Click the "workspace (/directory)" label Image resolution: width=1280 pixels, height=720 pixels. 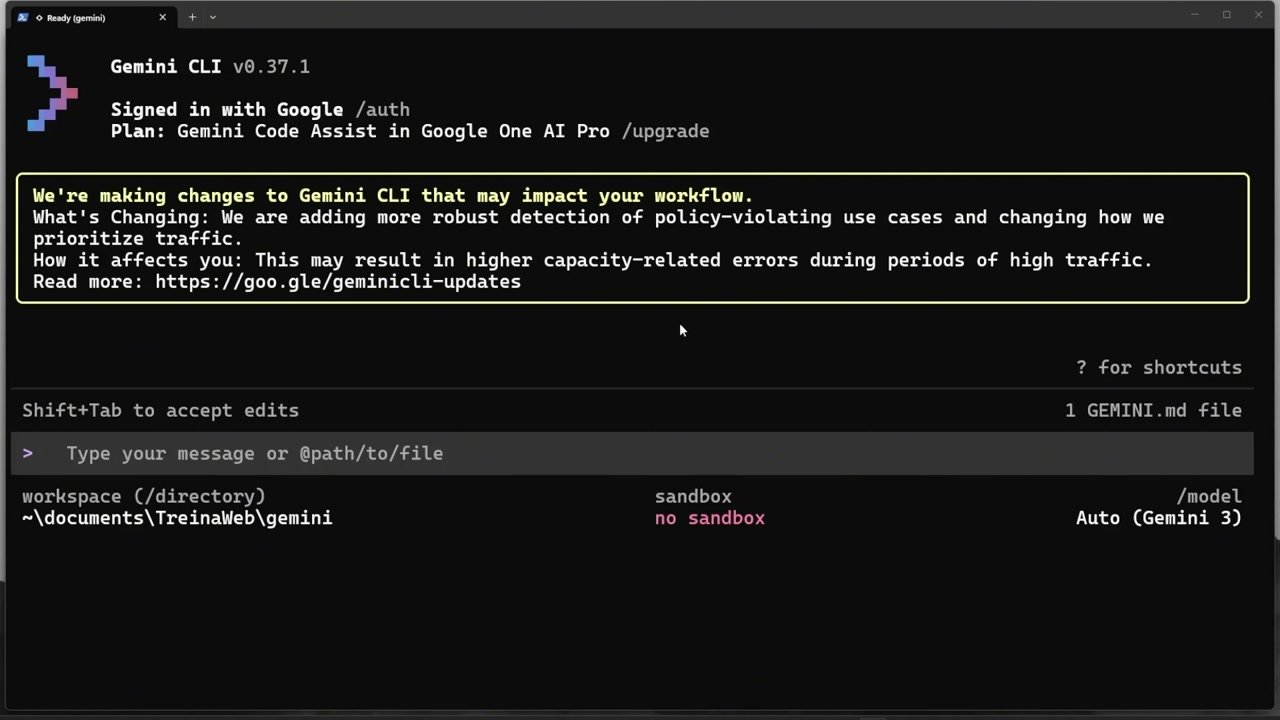pyautogui.click(x=144, y=496)
